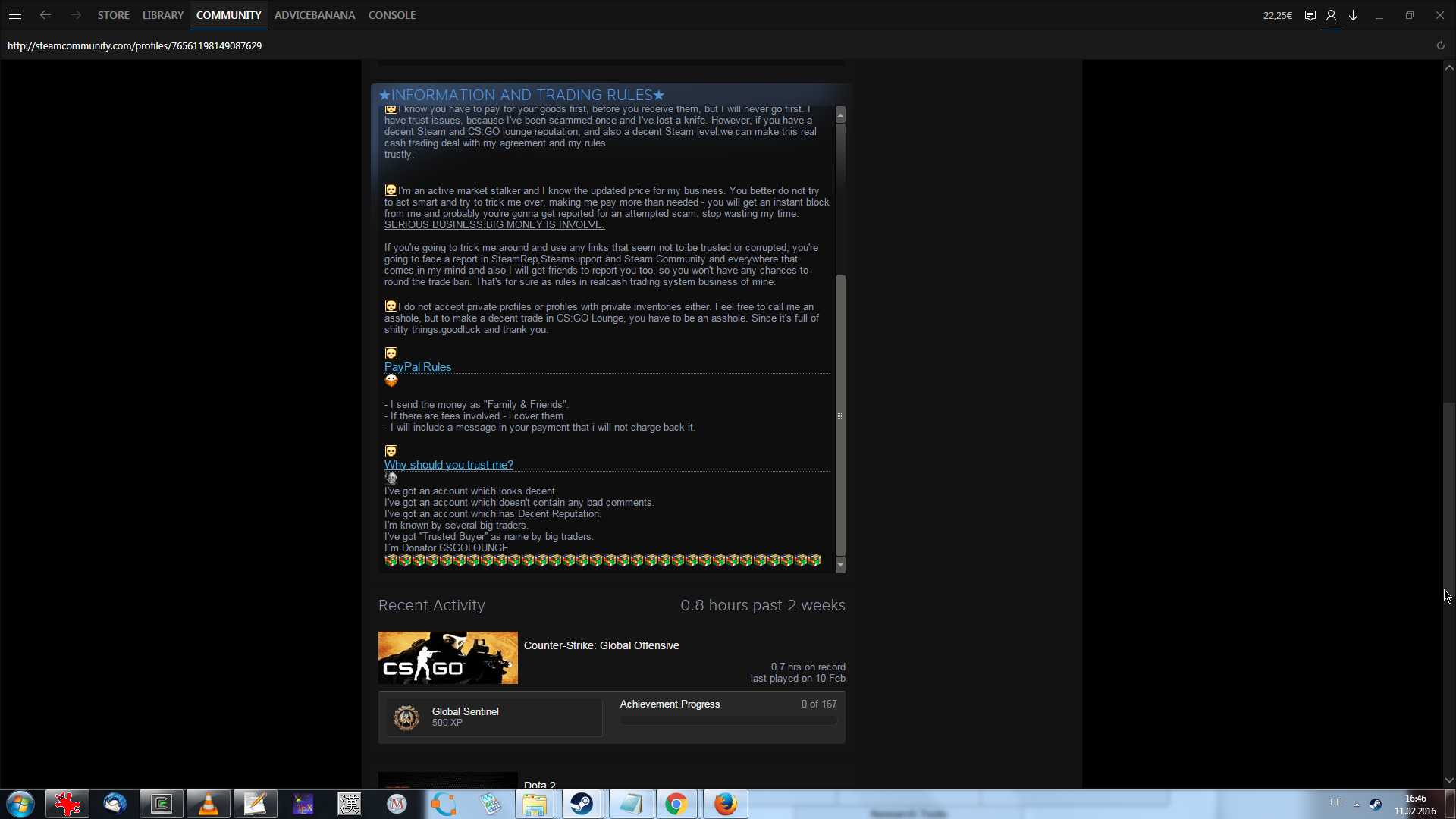Open the chat messages icon

[x=1310, y=15]
